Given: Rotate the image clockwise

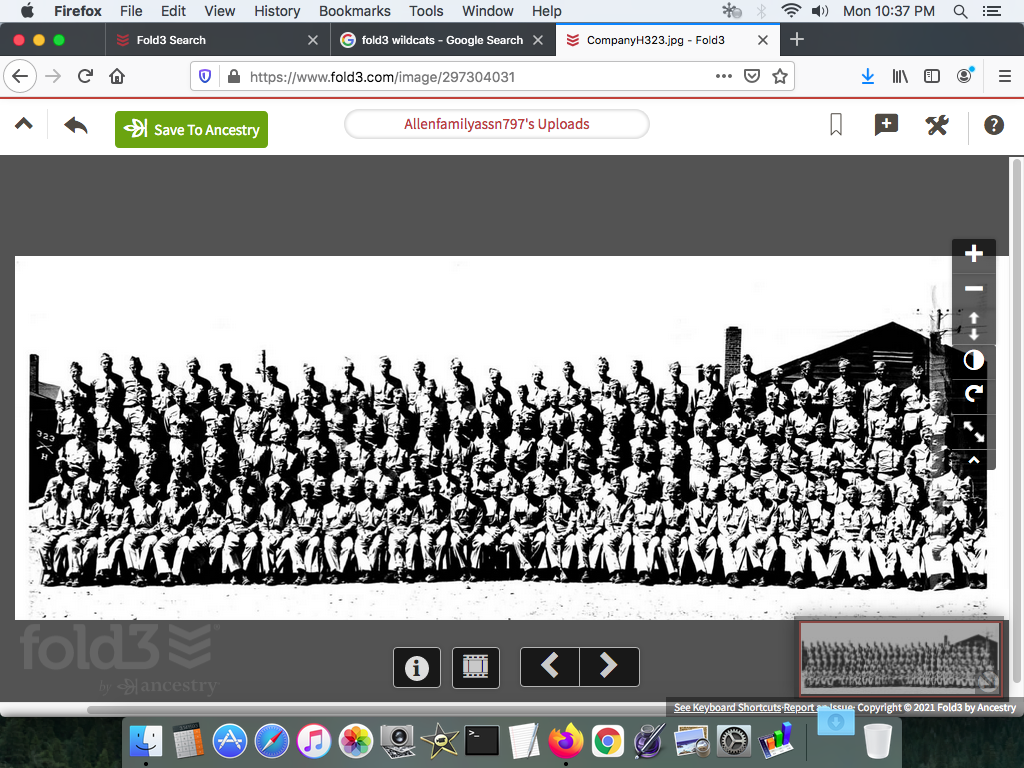Looking at the screenshot, I should click(x=973, y=394).
